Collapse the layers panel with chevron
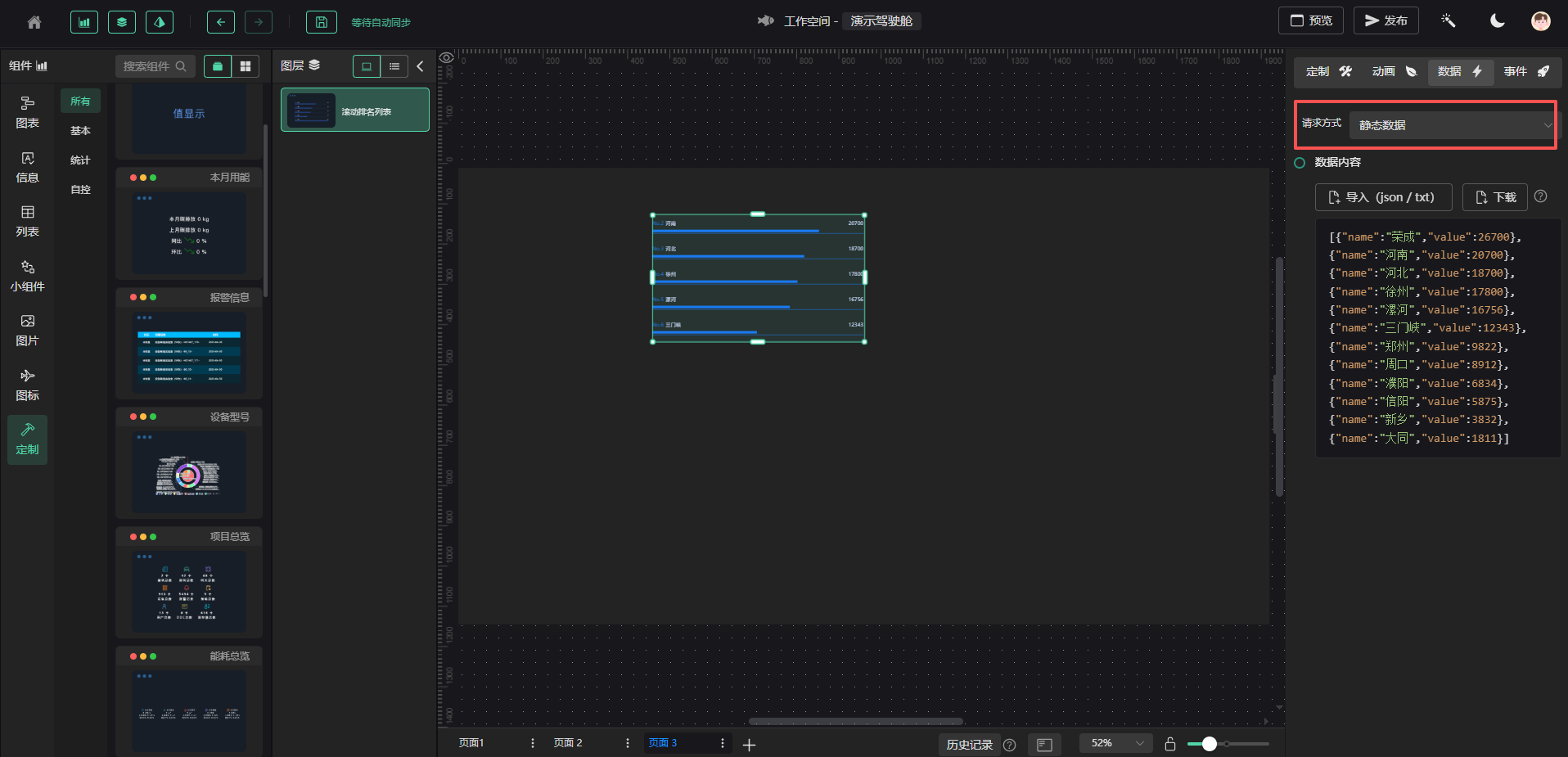The width and height of the screenshot is (1568, 757). [x=421, y=66]
